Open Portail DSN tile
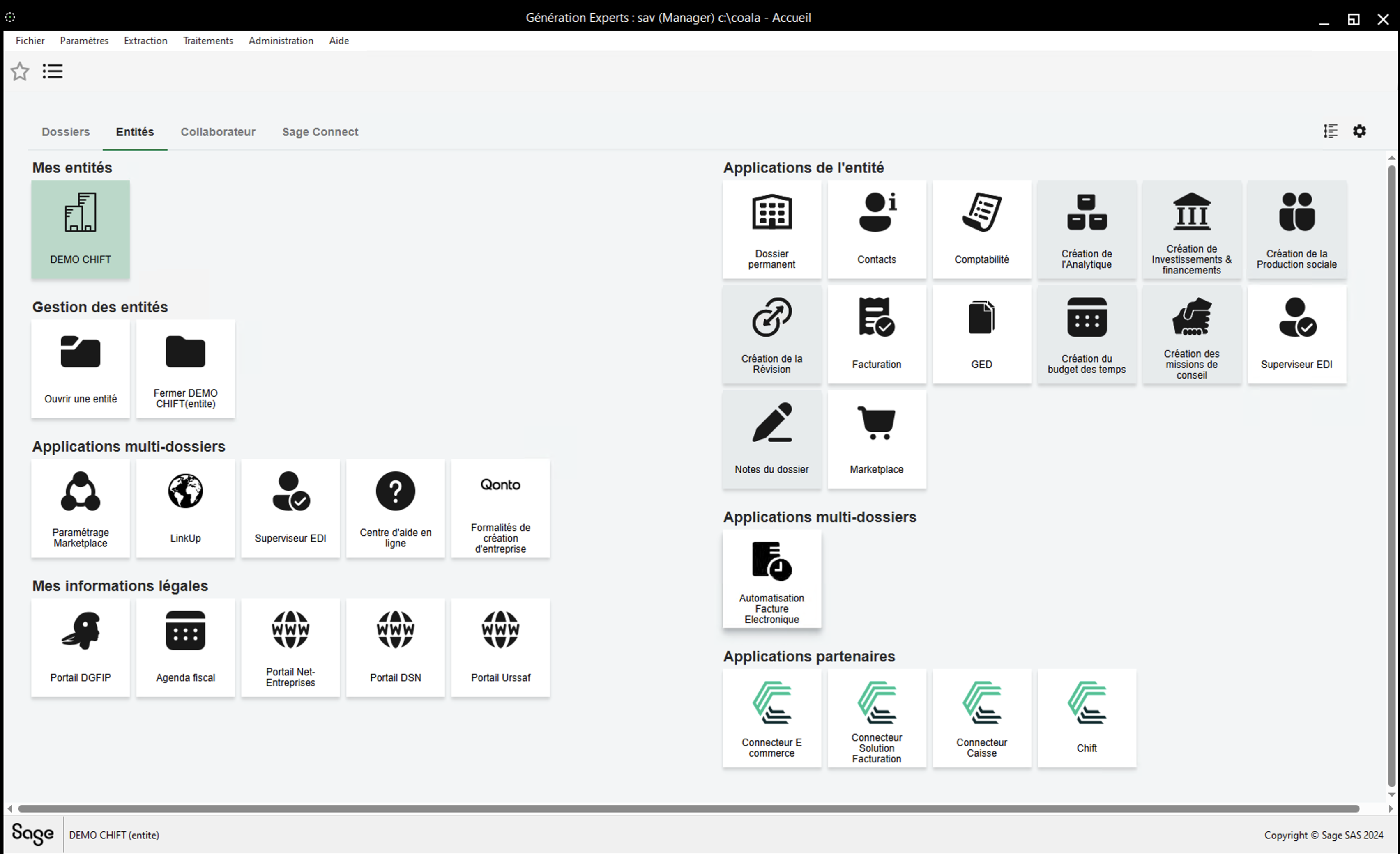Viewport: 1400px width, 854px height. pyautogui.click(x=396, y=648)
